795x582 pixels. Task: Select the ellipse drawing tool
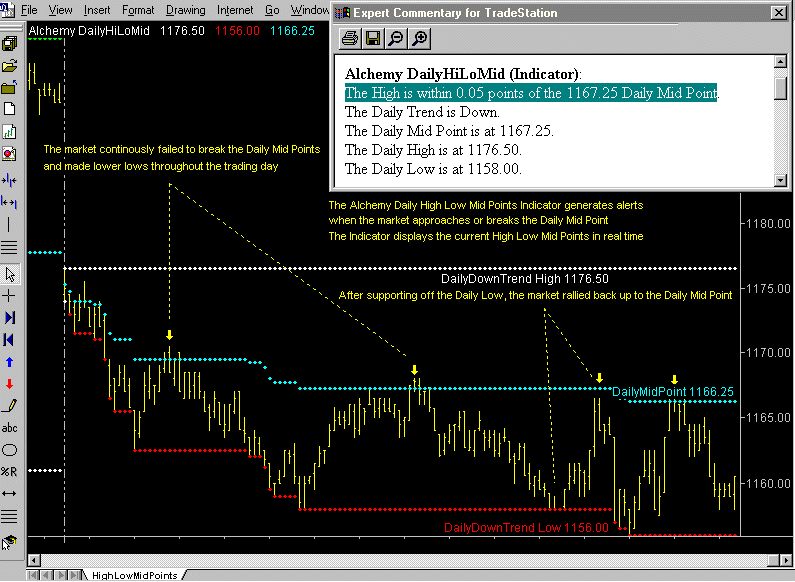9,450
